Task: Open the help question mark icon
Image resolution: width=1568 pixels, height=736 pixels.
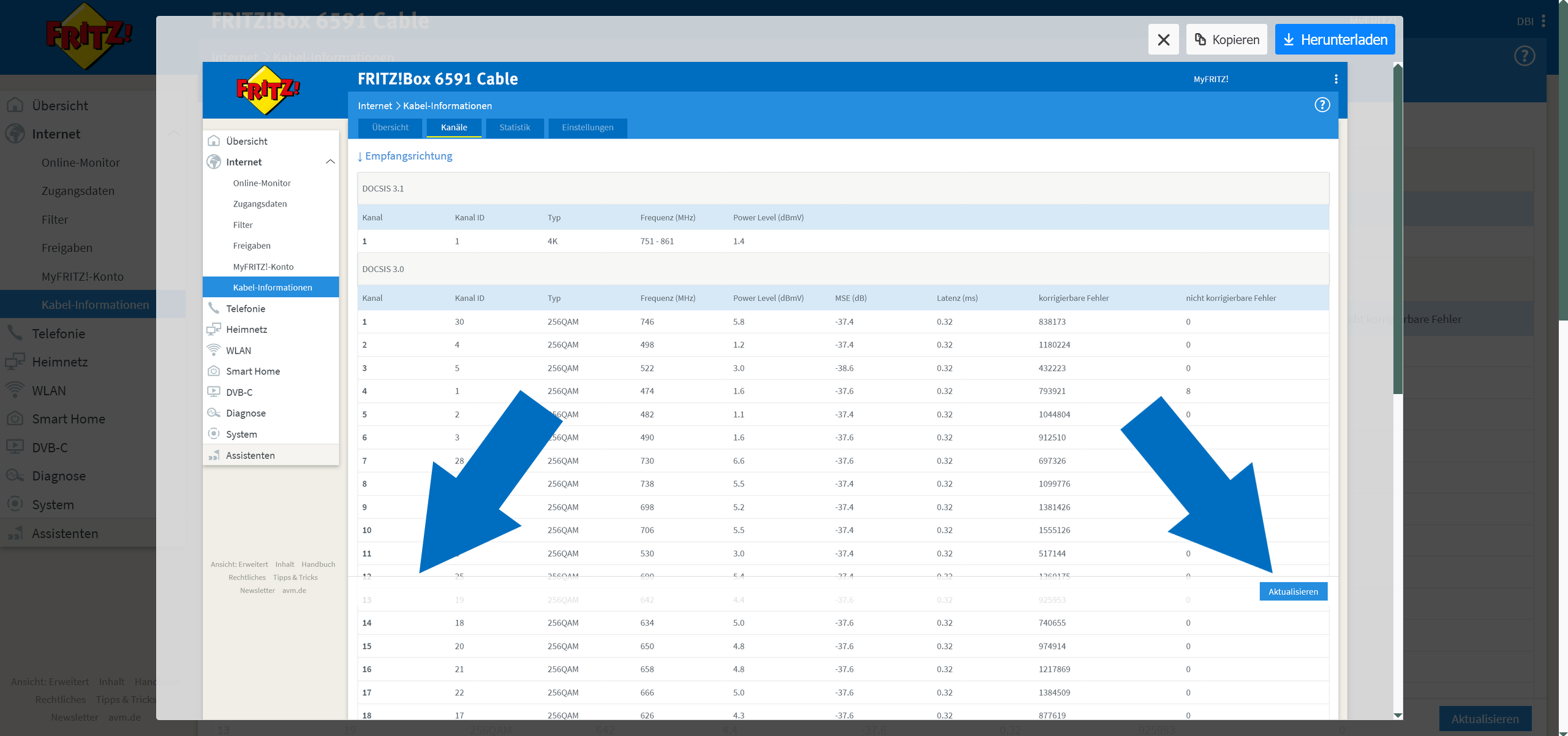Action: tap(1322, 105)
